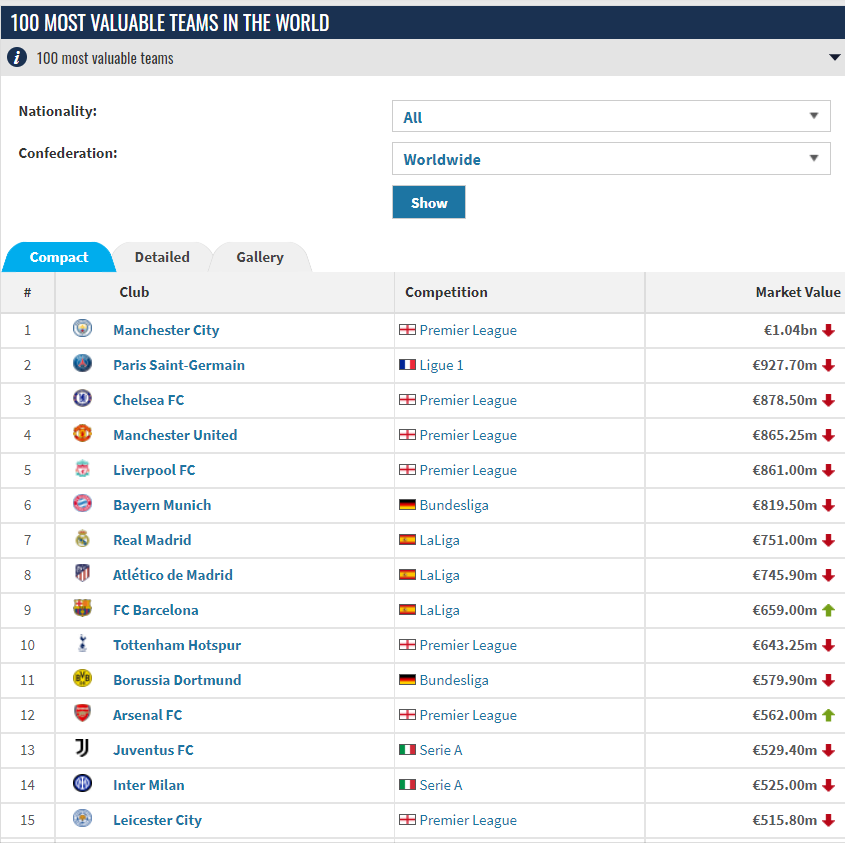The height and width of the screenshot is (843, 845).
Task: Open the Chelsea FC club link
Action: [x=149, y=400]
